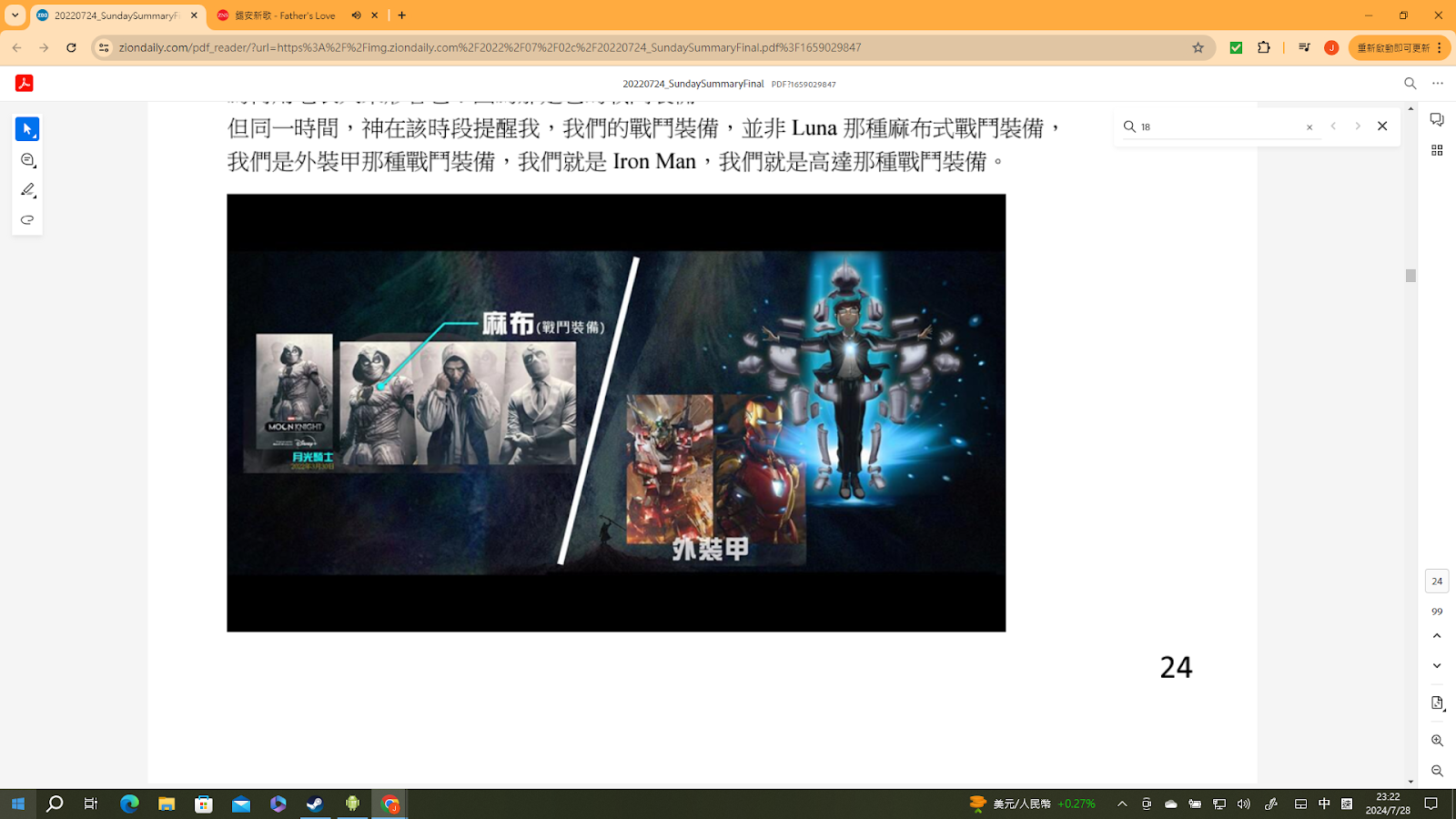Click the search field containing 18
Viewport: 1456px width, 819px height.
point(1219,126)
